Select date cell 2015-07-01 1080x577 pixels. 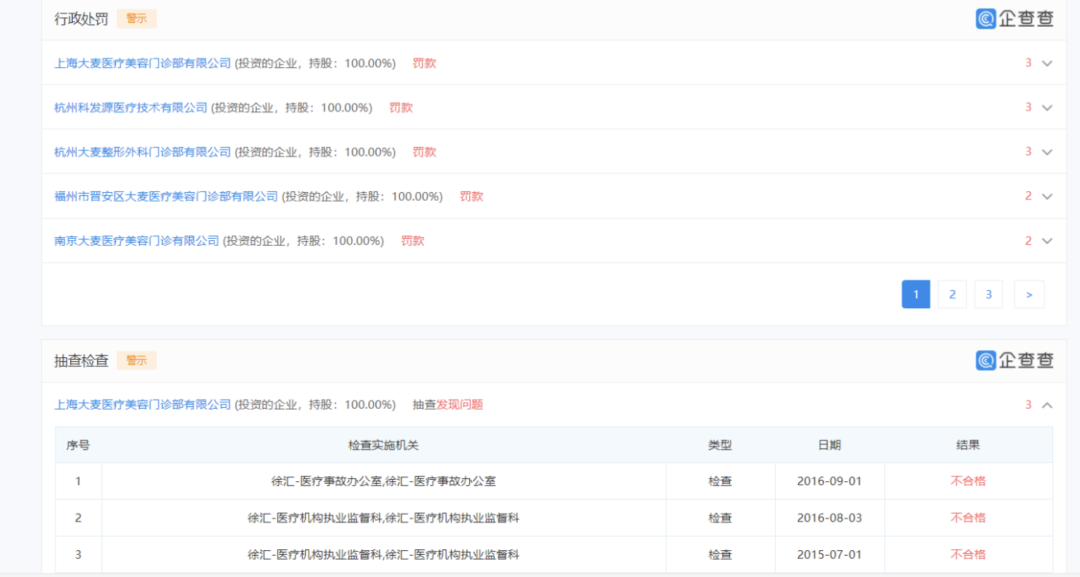pos(829,554)
